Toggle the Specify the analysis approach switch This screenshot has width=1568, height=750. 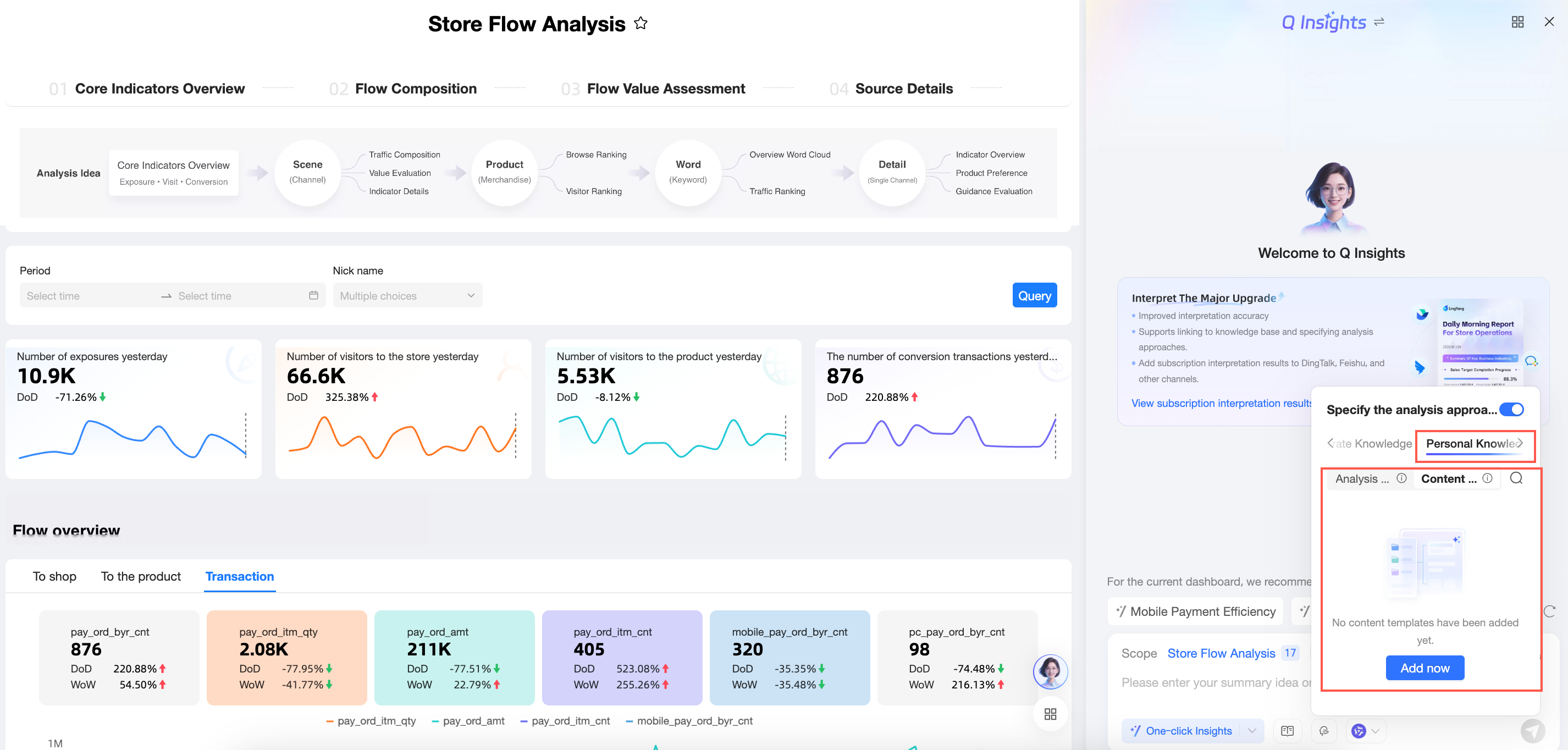click(x=1511, y=410)
